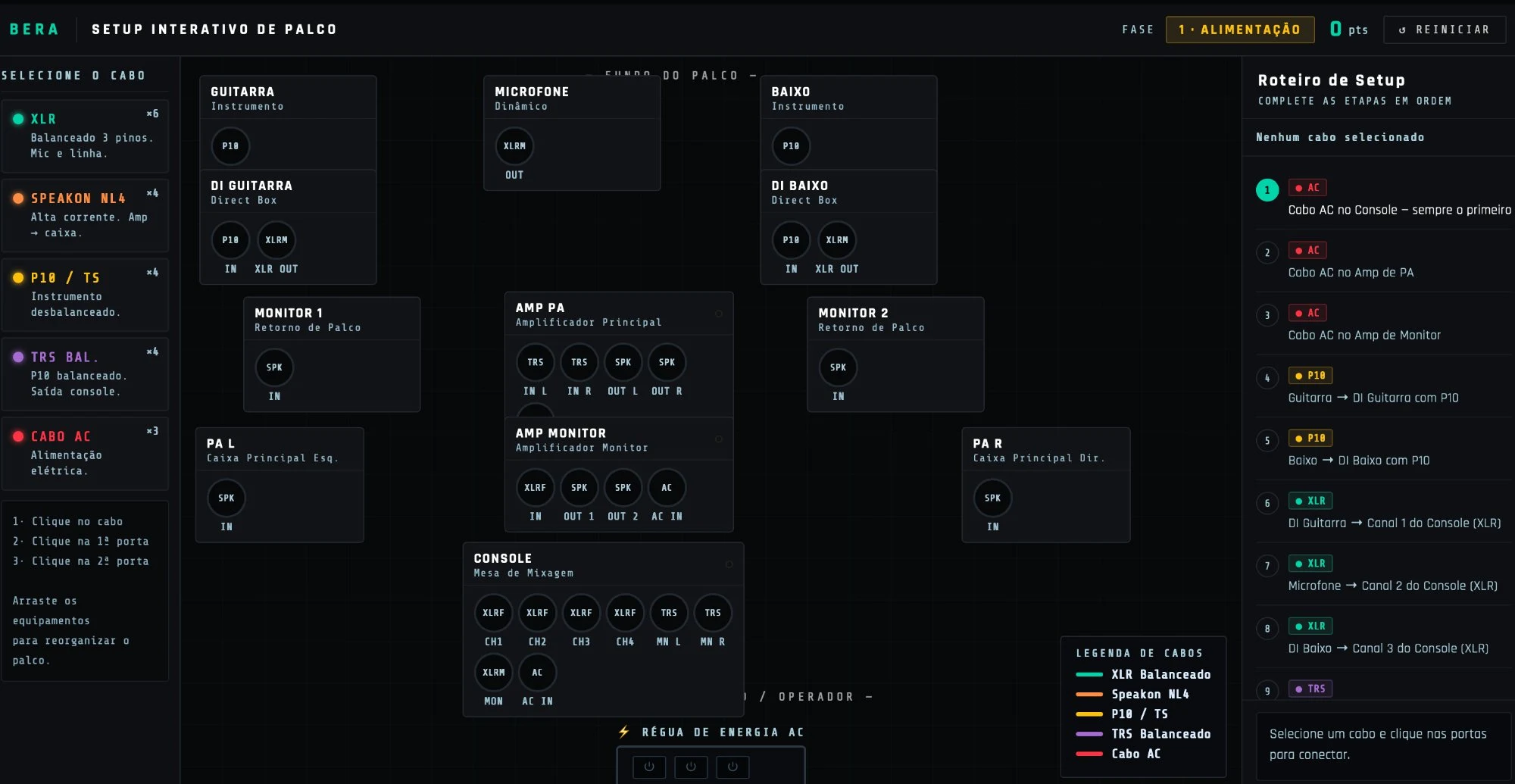Viewport: 1515px width, 784px height.
Task: Select the XLR OUT port on DI Guitarra
Action: coord(276,240)
